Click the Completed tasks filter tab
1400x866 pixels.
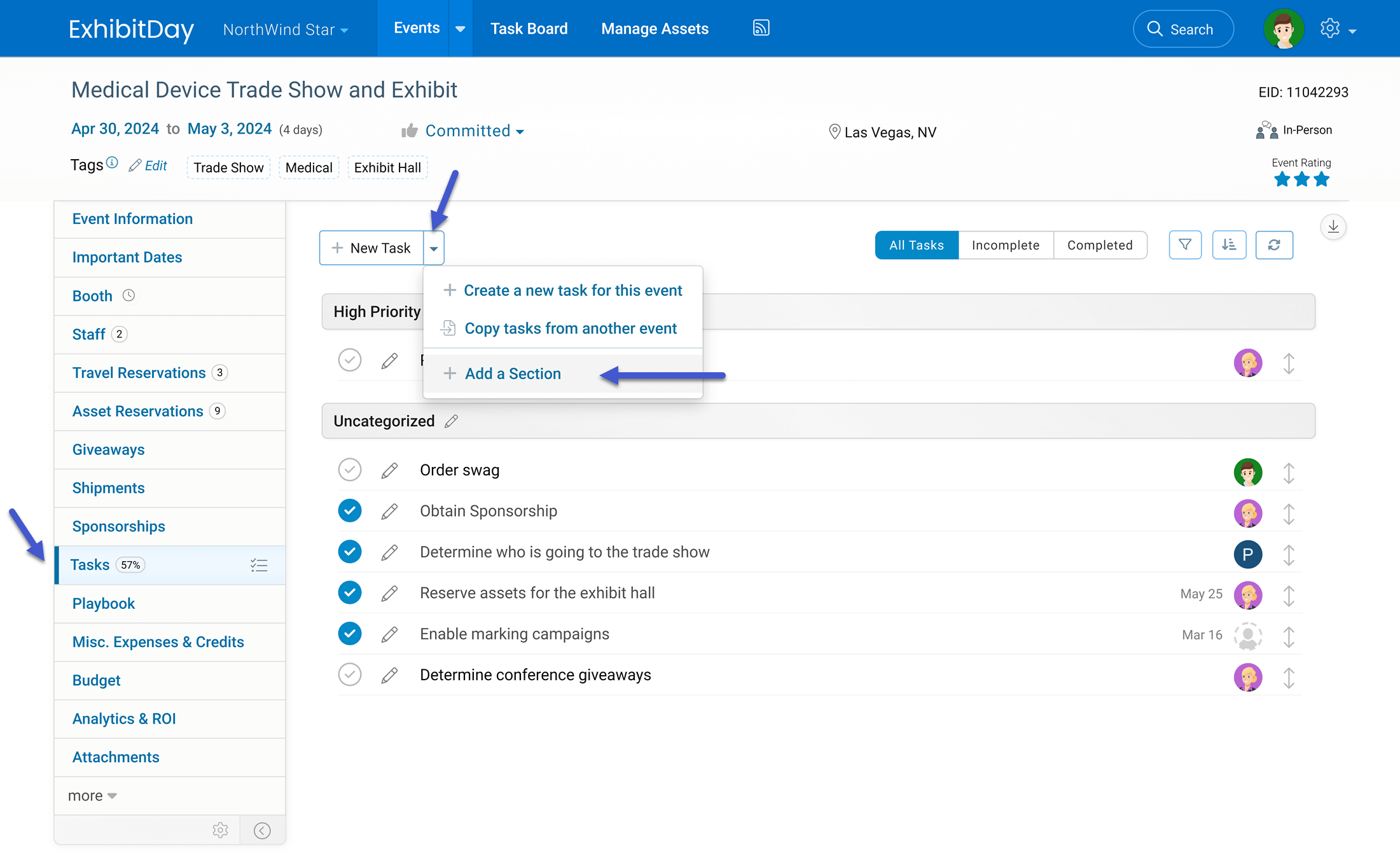pyautogui.click(x=1099, y=244)
